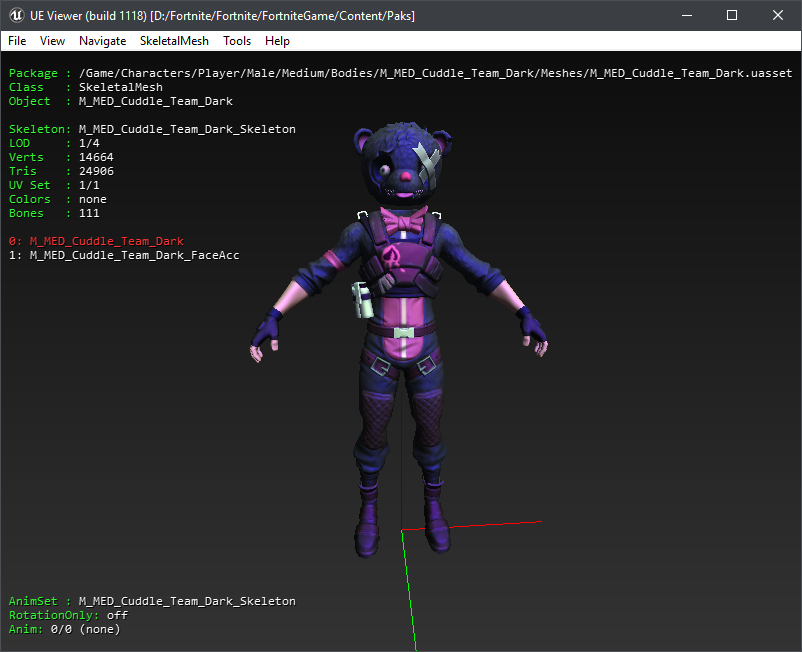Click the Unreal Engine logo icon in title bar
This screenshot has height=652, width=802.
[16, 15]
